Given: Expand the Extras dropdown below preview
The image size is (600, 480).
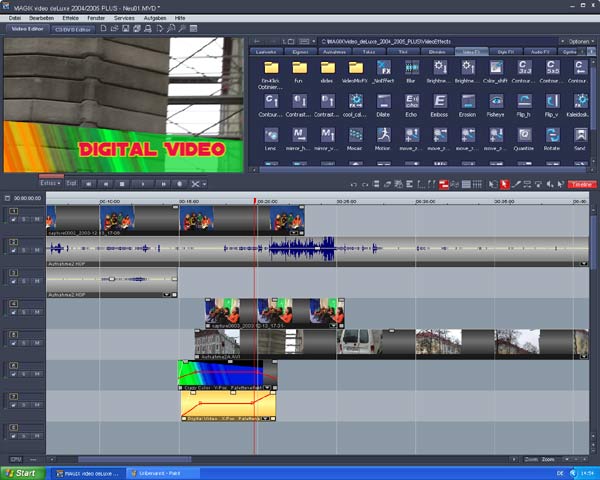Looking at the screenshot, I should click(50, 183).
